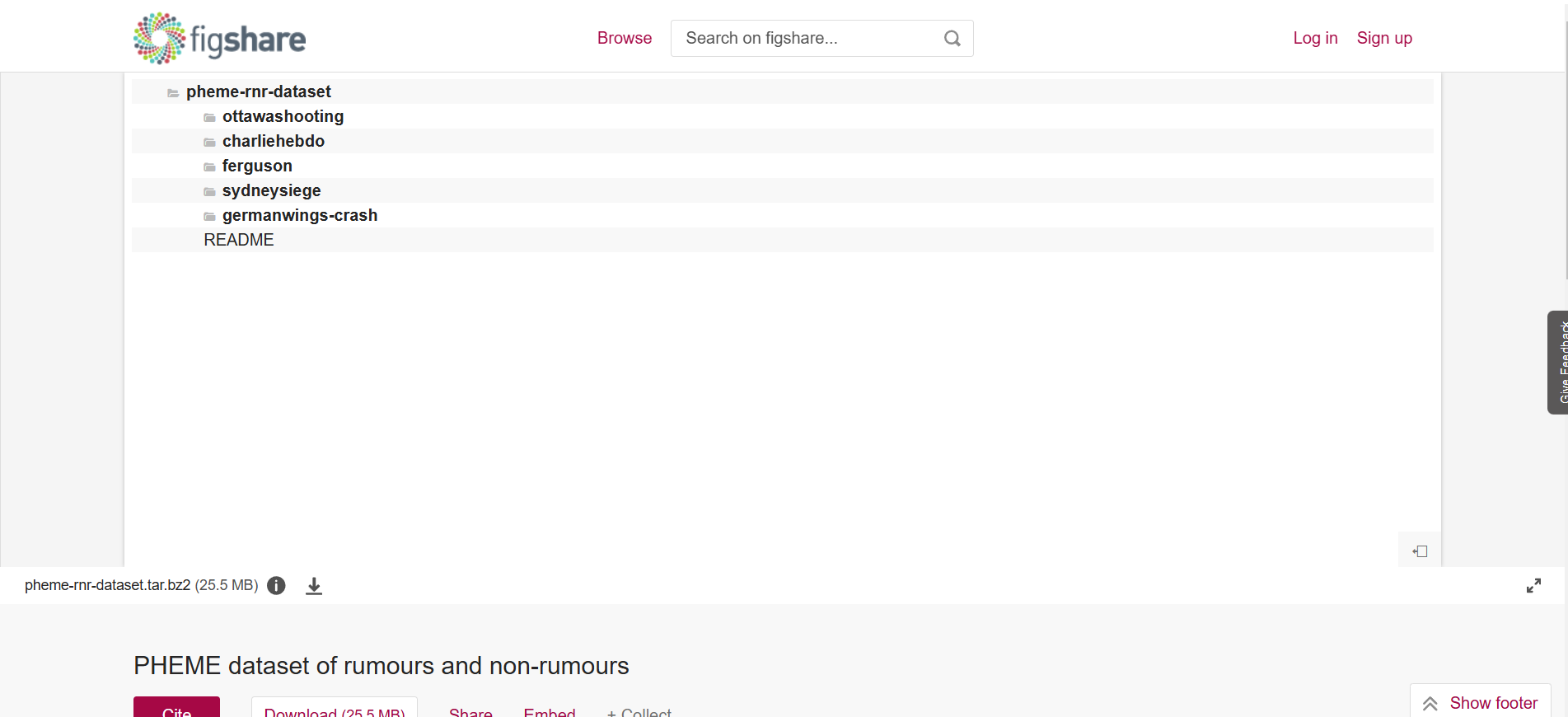Screen dimensions: 1568x717
Task: Select the ferguson folder name
Action: pos(257,166)
